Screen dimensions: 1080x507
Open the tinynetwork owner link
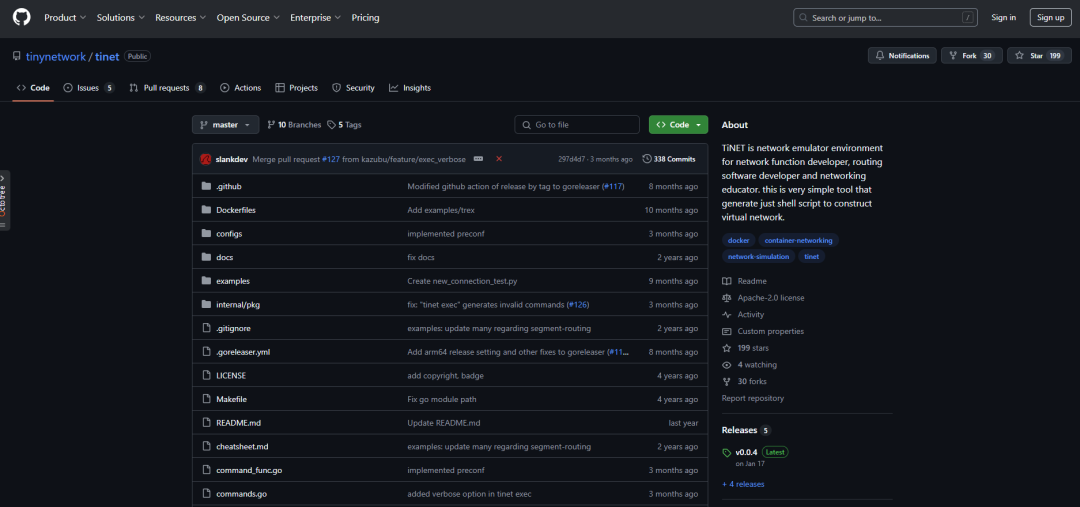(56, 56)
